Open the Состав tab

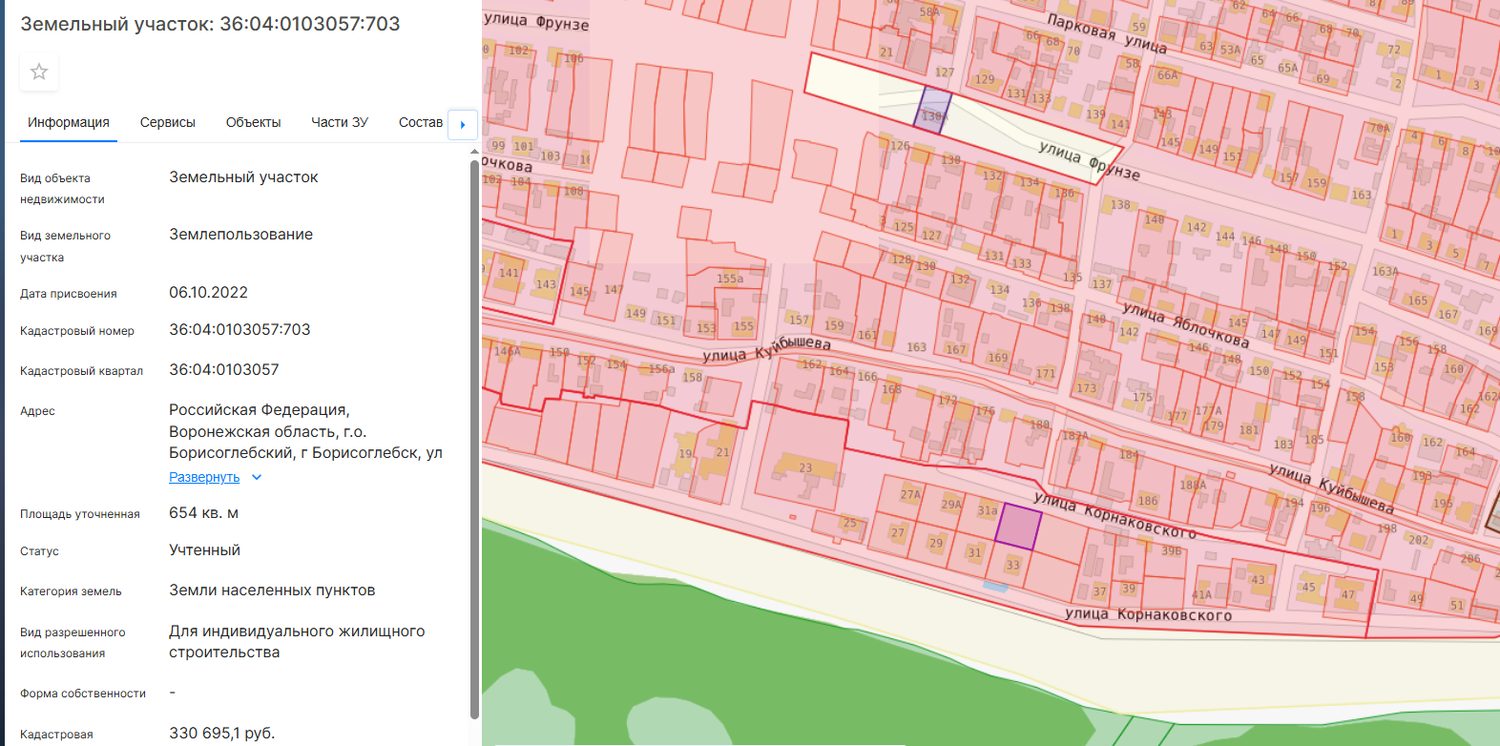tap(420, 122)
